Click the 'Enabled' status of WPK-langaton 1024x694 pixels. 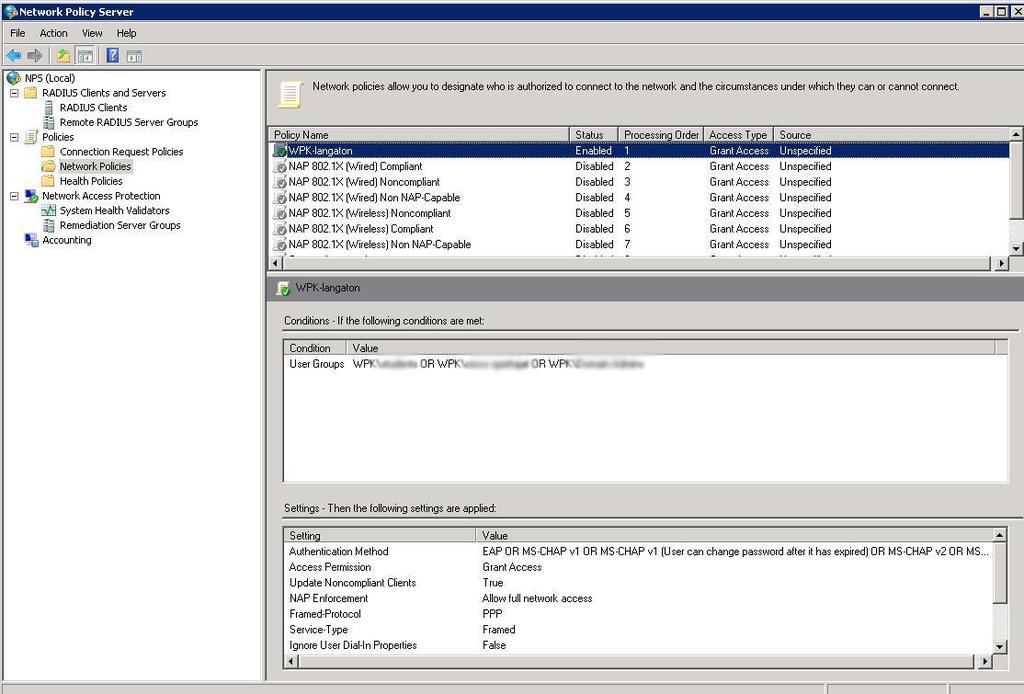(x=593, y=151)
